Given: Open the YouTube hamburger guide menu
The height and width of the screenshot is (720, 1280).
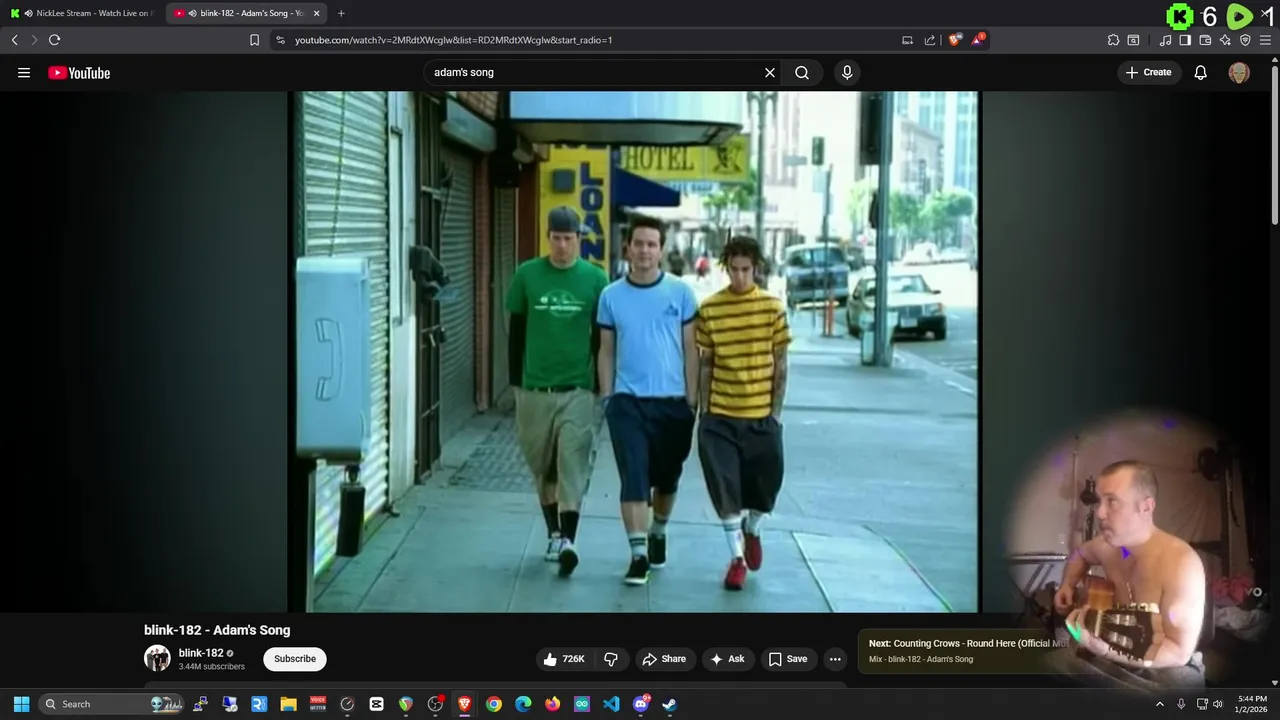Looking at the screenshot, I should [24, 72].
